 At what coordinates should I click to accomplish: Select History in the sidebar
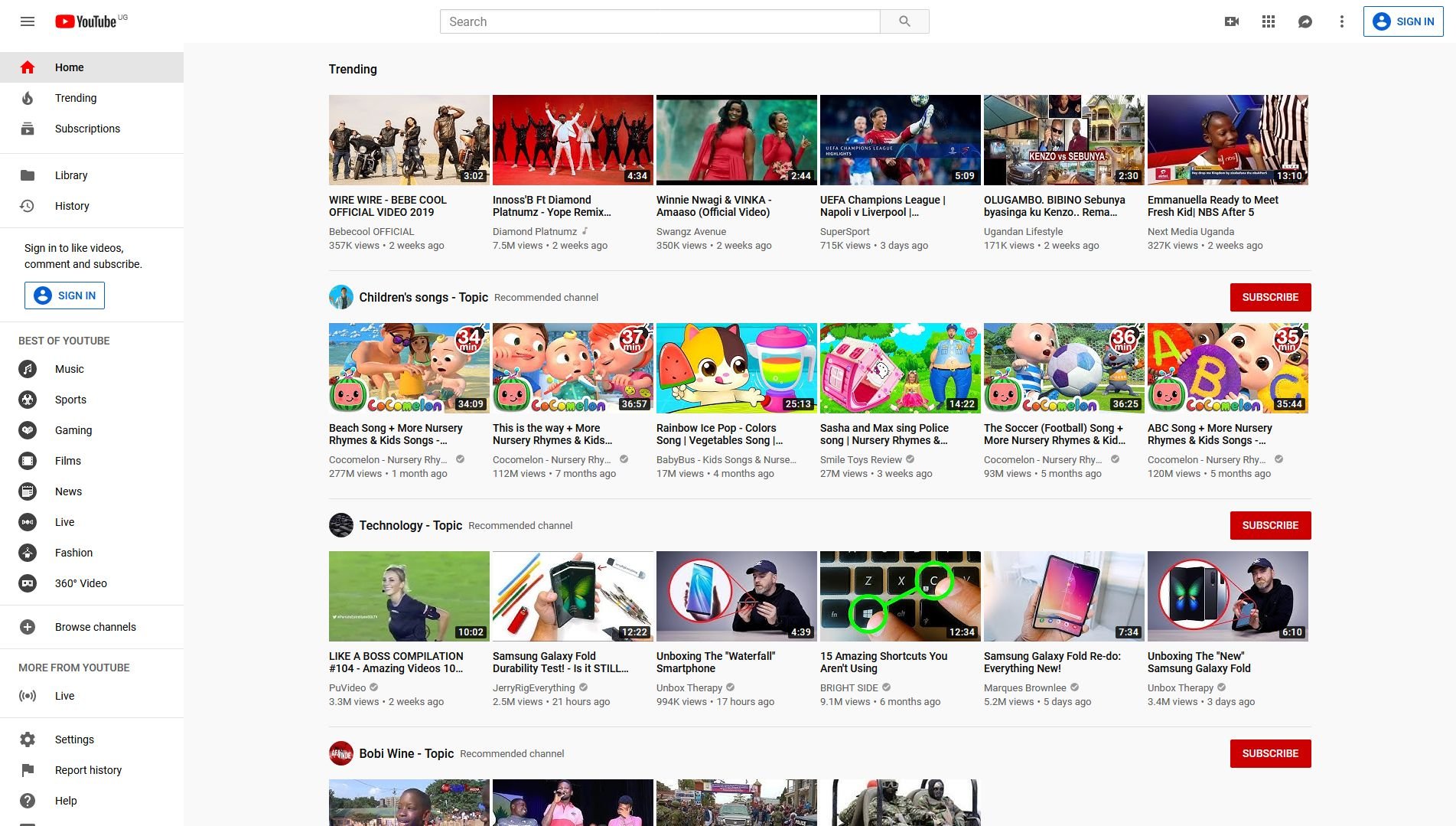[x=92, y=206]
